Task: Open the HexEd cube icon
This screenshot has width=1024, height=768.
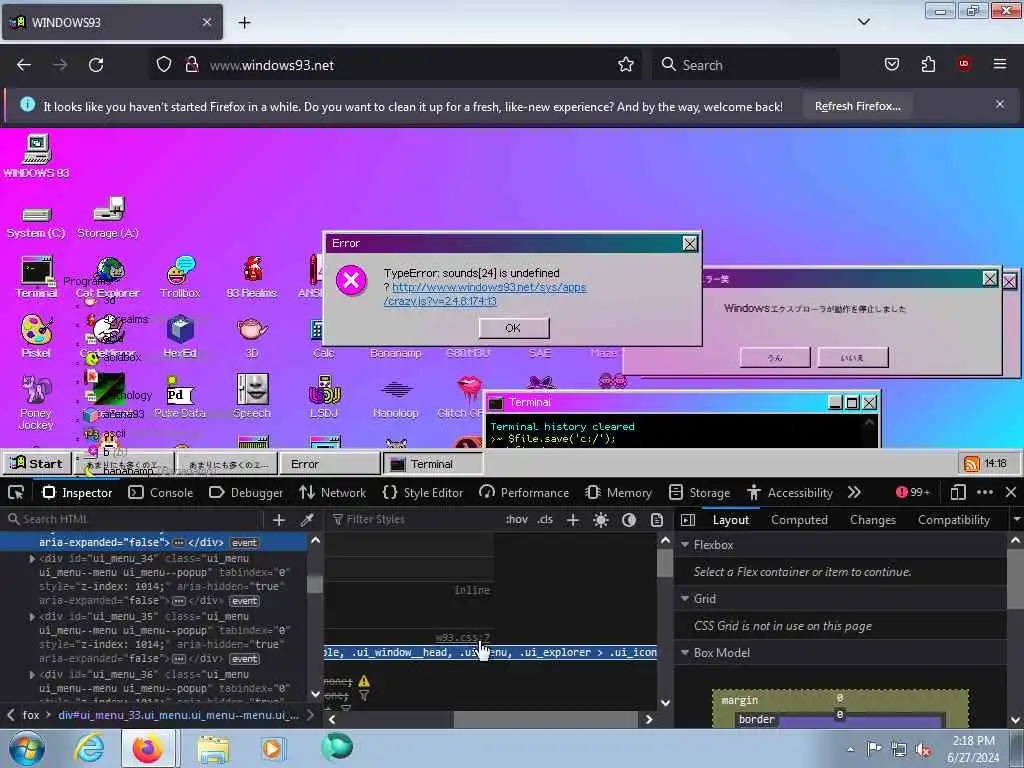Action: tap(180, 337)
